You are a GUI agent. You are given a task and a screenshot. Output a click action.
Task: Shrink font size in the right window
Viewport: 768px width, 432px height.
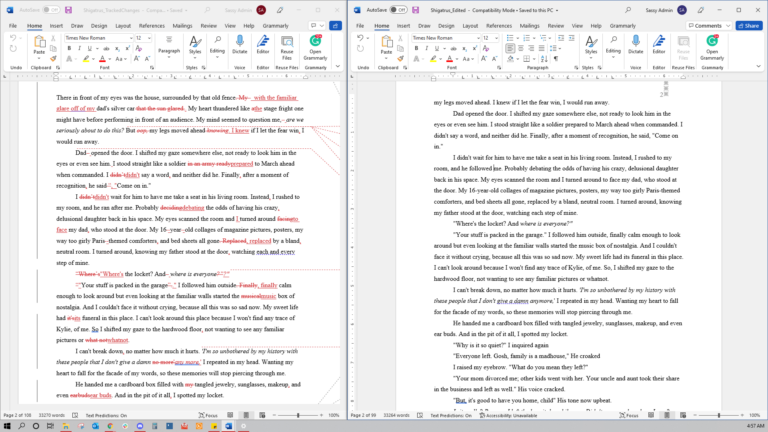[x=494, y=59]
